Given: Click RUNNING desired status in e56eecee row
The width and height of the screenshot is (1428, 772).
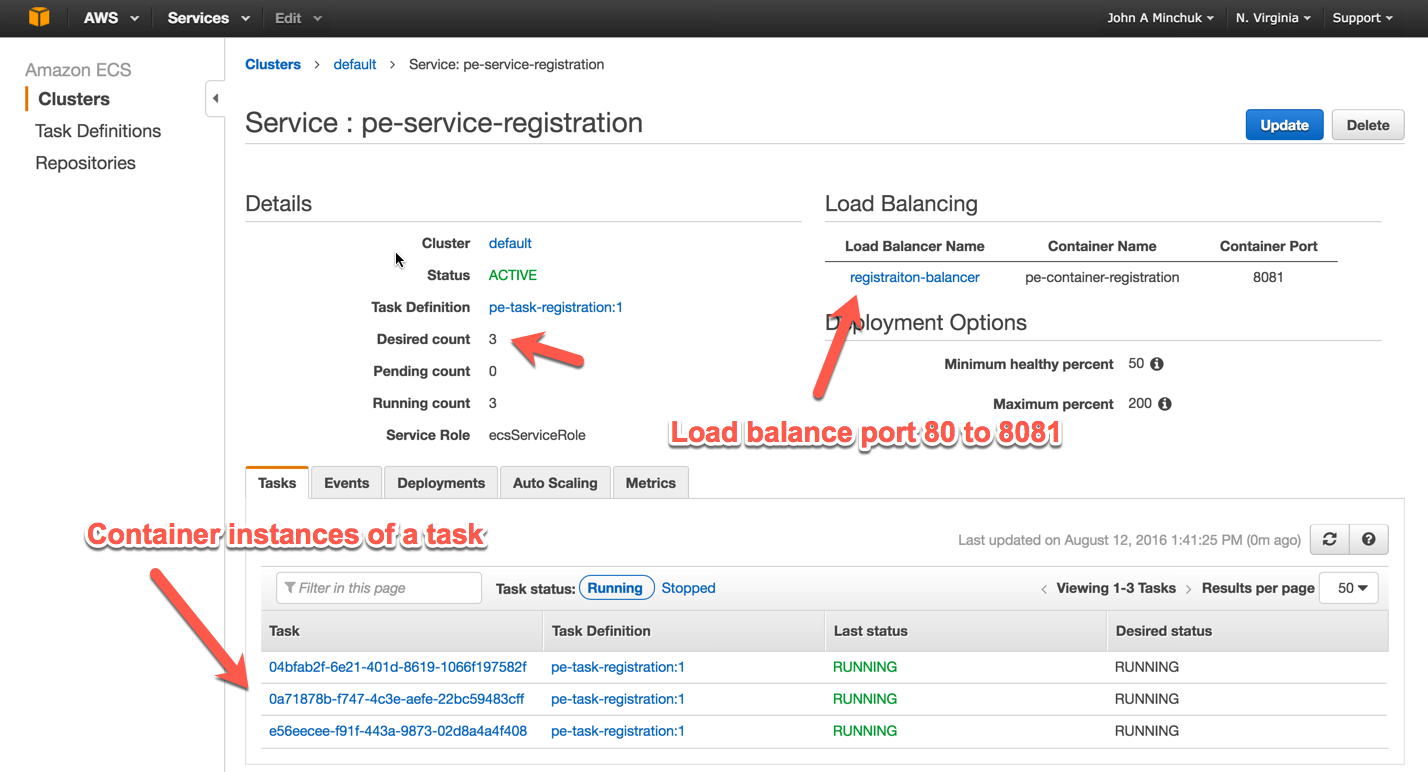Looking at the screenshot, I should pos(1147,731).
